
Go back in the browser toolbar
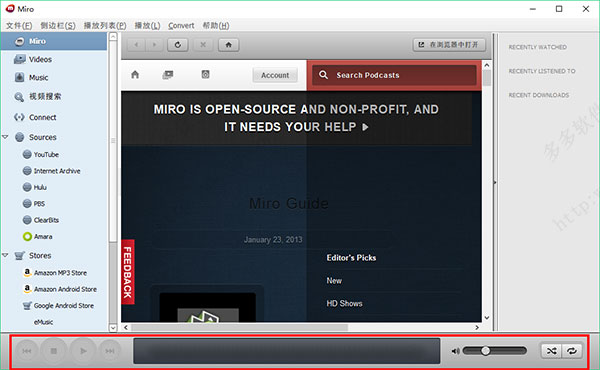click(136, 45)
